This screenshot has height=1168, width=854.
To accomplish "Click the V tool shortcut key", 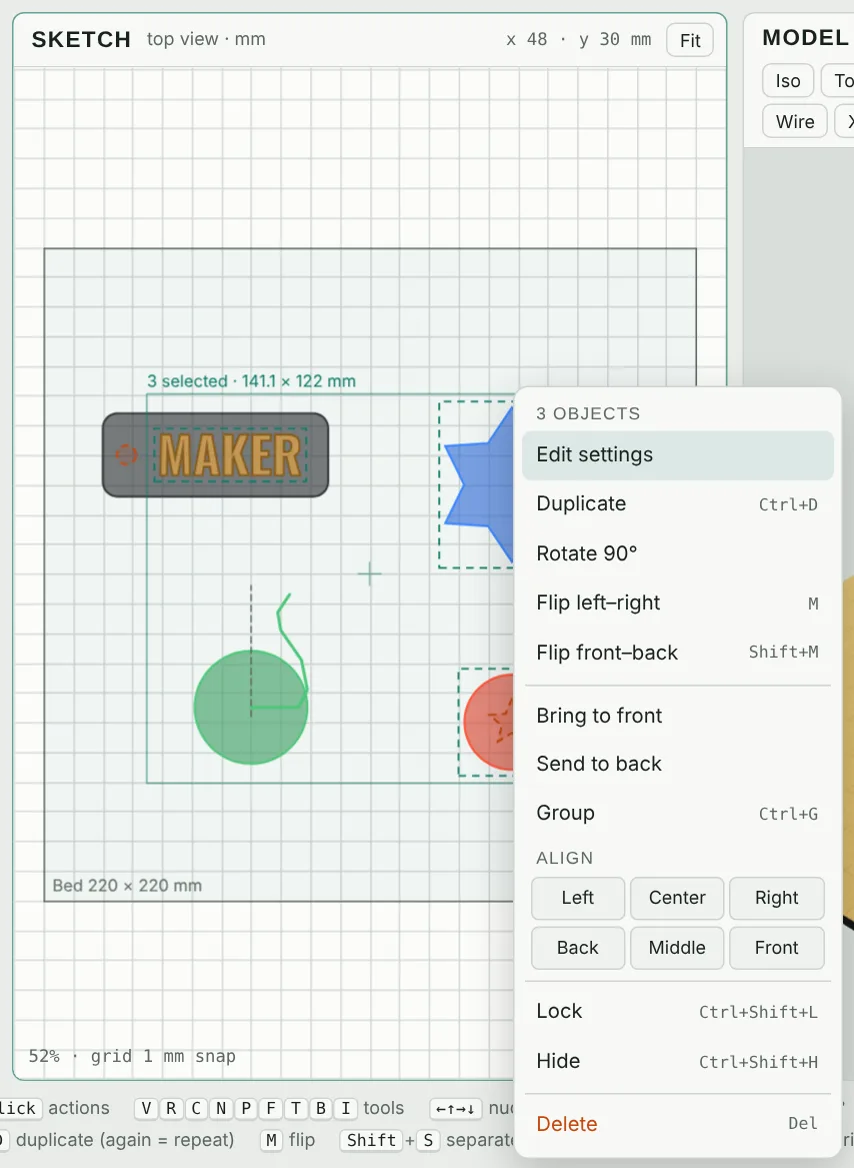I will coord(146,1108).
